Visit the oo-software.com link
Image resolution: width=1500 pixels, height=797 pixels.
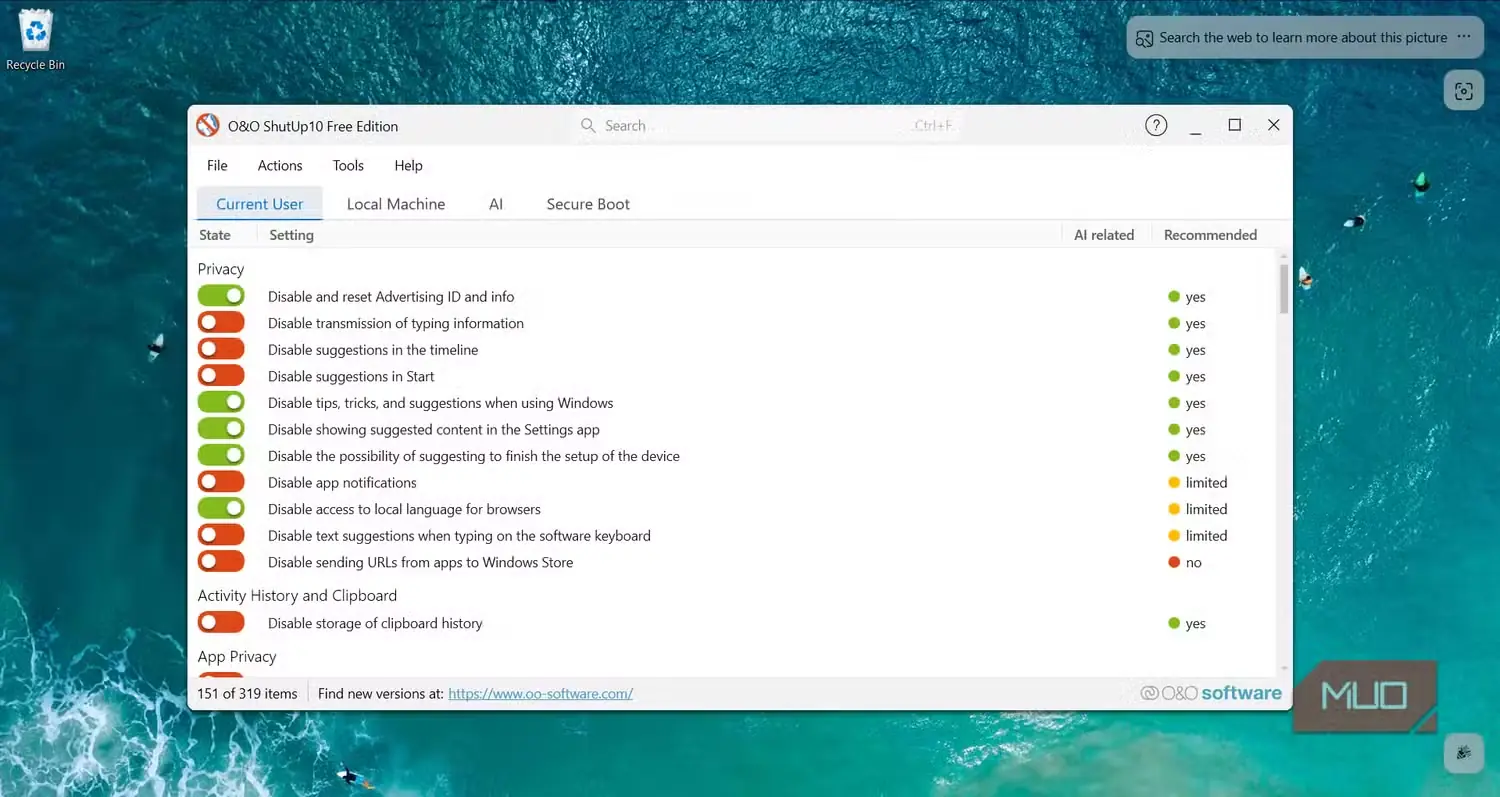point(540,693)
